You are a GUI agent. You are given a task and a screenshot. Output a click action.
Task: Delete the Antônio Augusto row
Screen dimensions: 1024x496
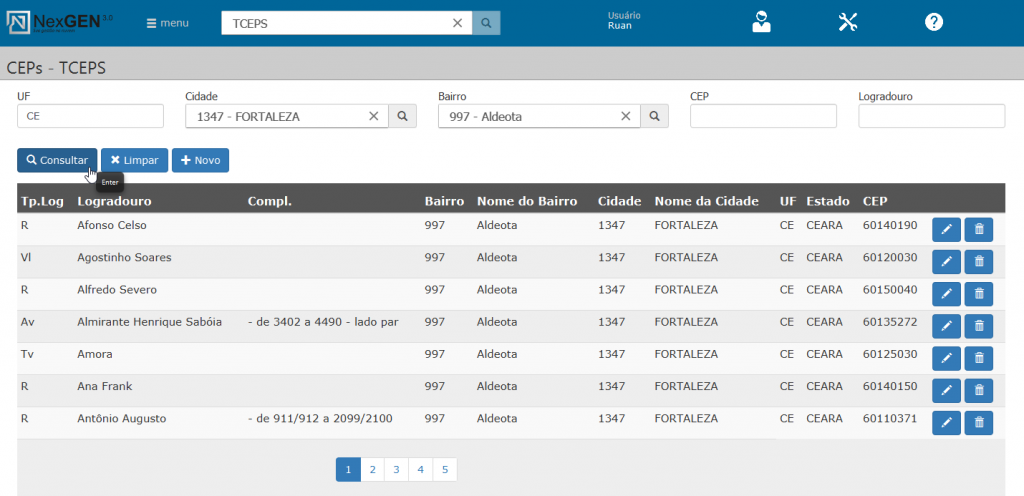(x=979, y=423)
